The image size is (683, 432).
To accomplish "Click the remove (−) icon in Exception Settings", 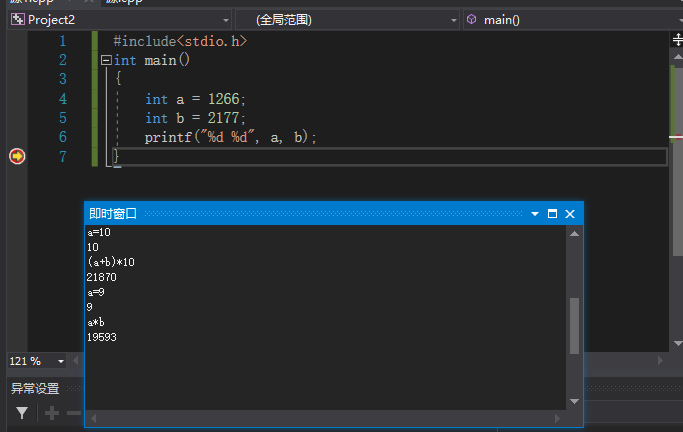I will click(74, 413).
